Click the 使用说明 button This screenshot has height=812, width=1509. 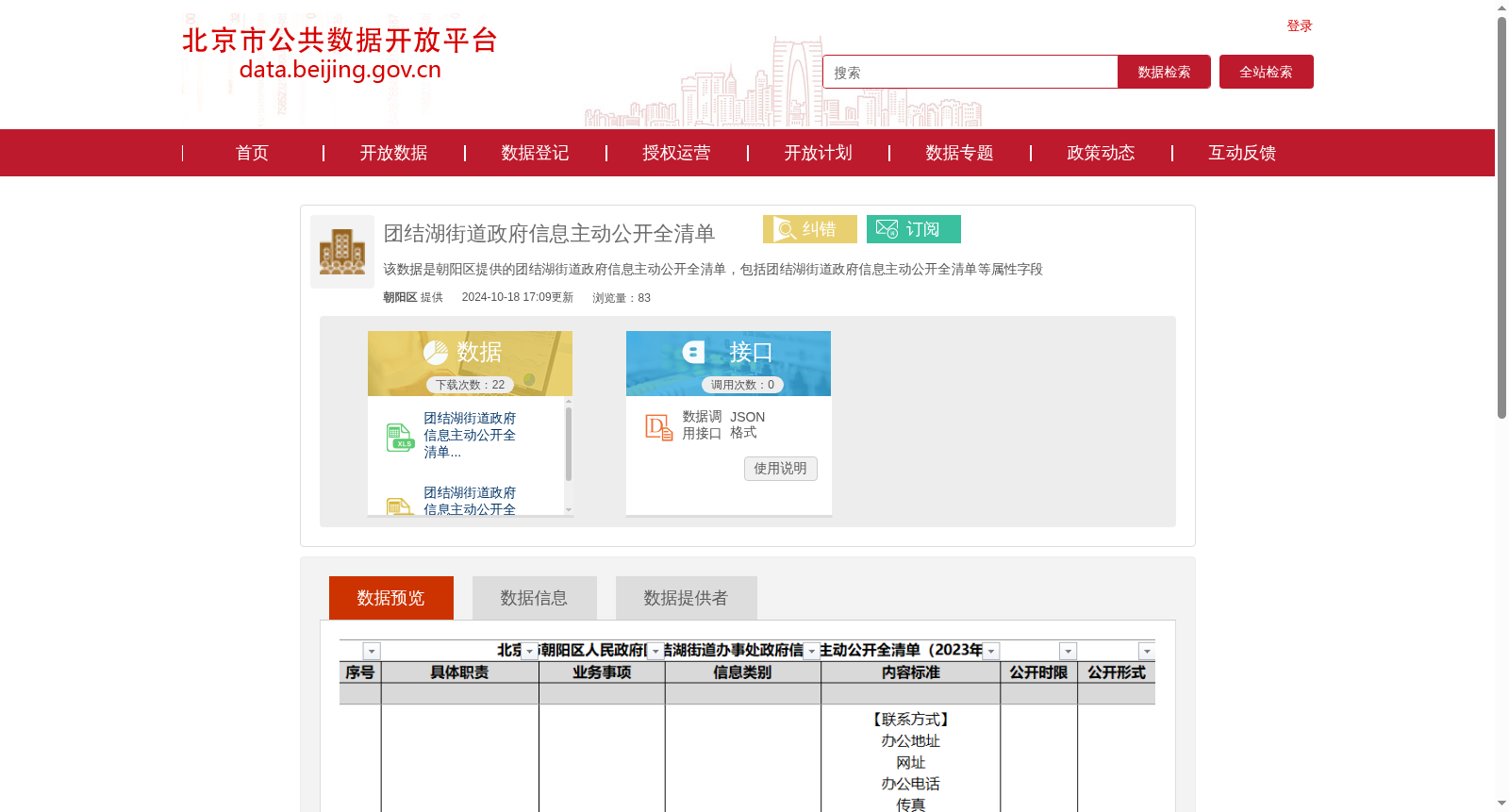tap(781, 469)
